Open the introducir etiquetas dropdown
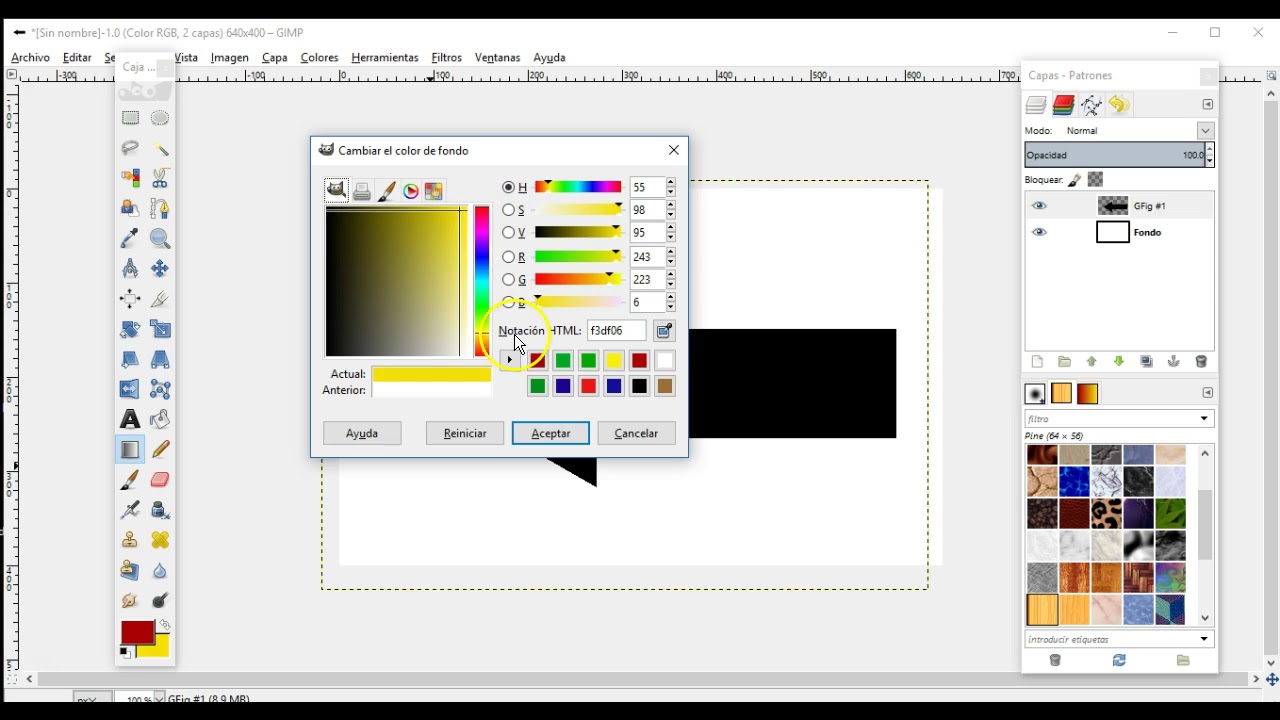Image resolution: width=1280 pixels, height=720 pixels. 1204,639
